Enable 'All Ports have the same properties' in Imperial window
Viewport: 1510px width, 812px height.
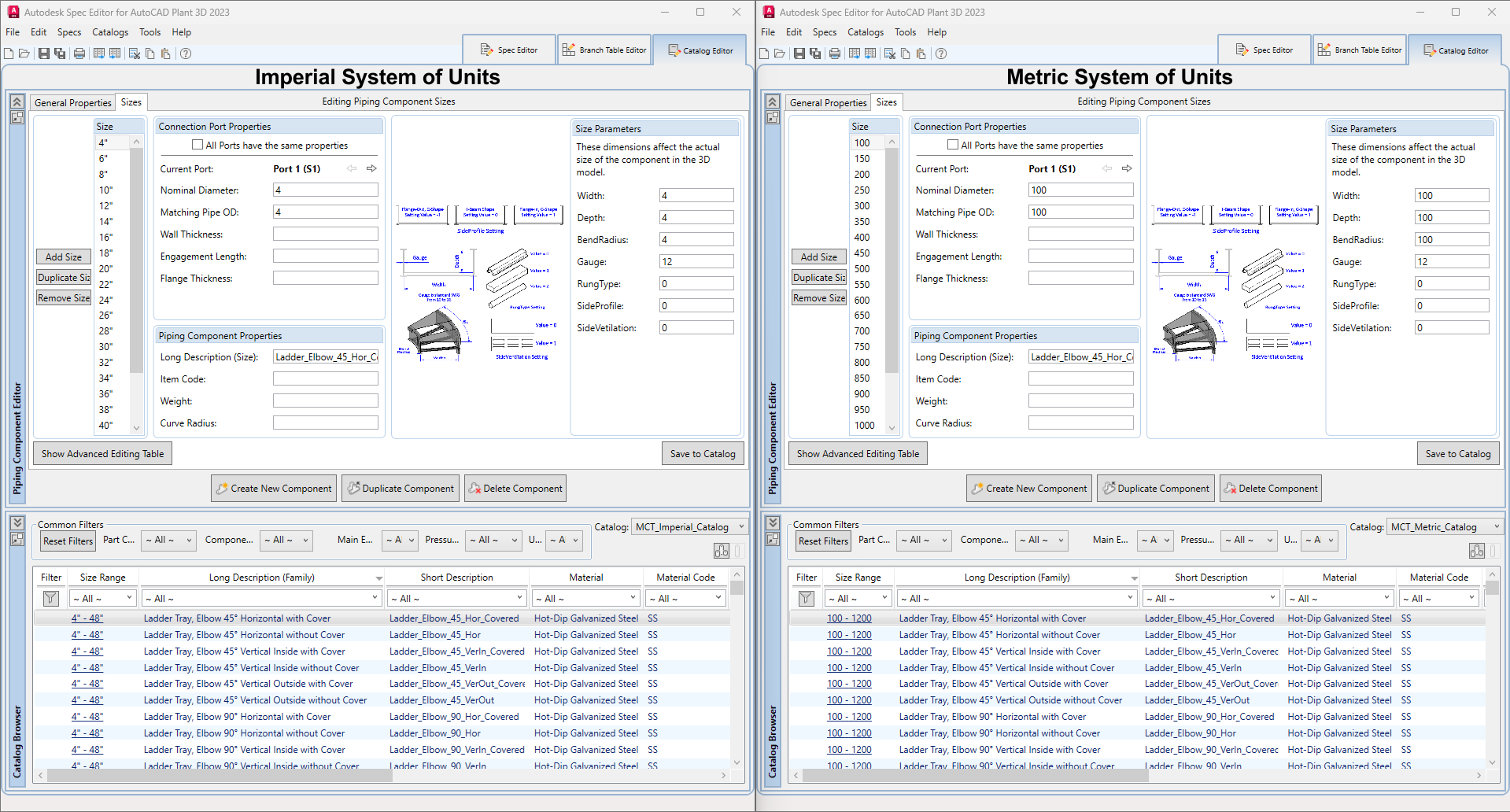(x=198, y=145)
